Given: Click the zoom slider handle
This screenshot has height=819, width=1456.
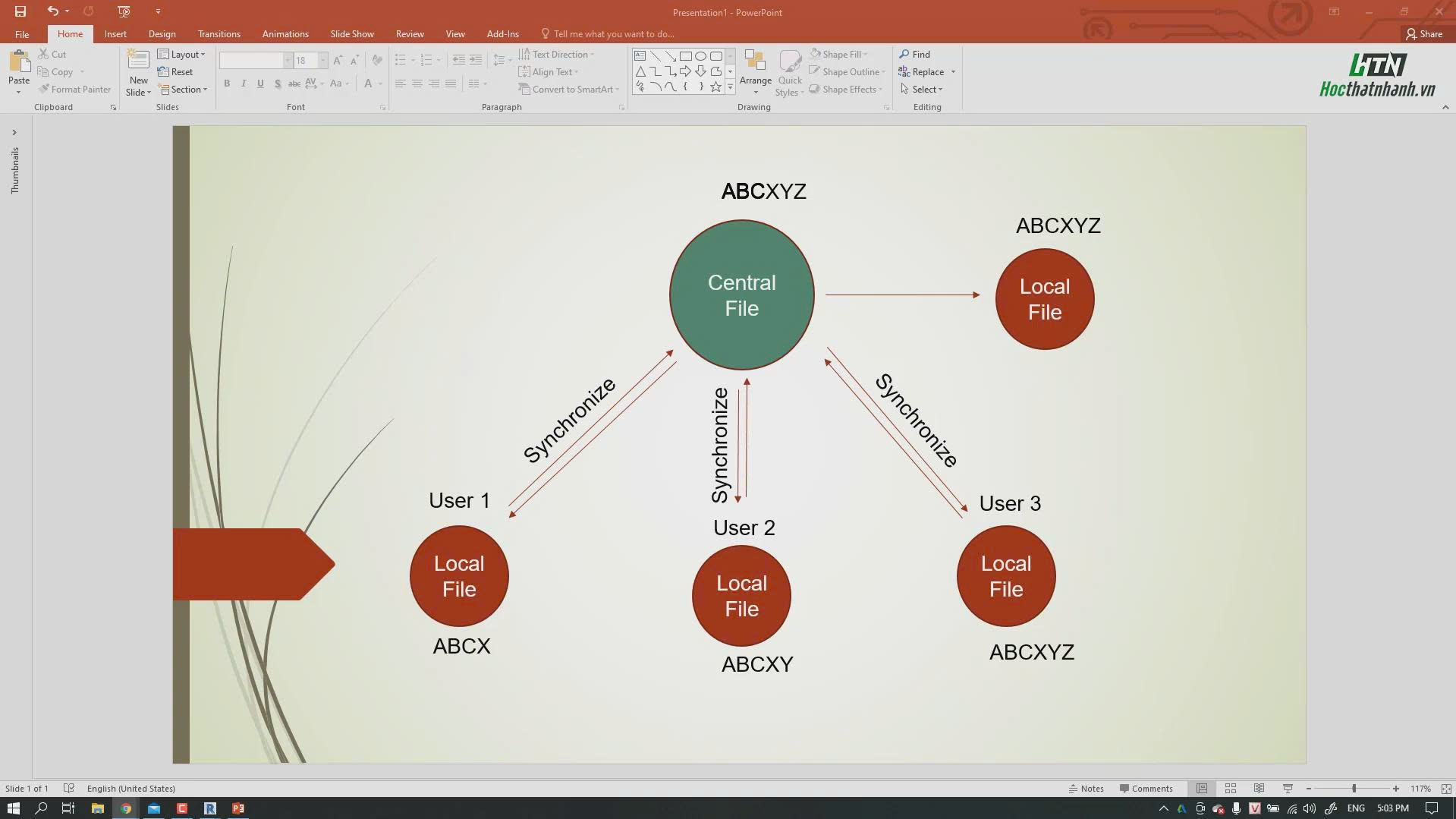Looking at the screenshot, I should [1354, 789].
